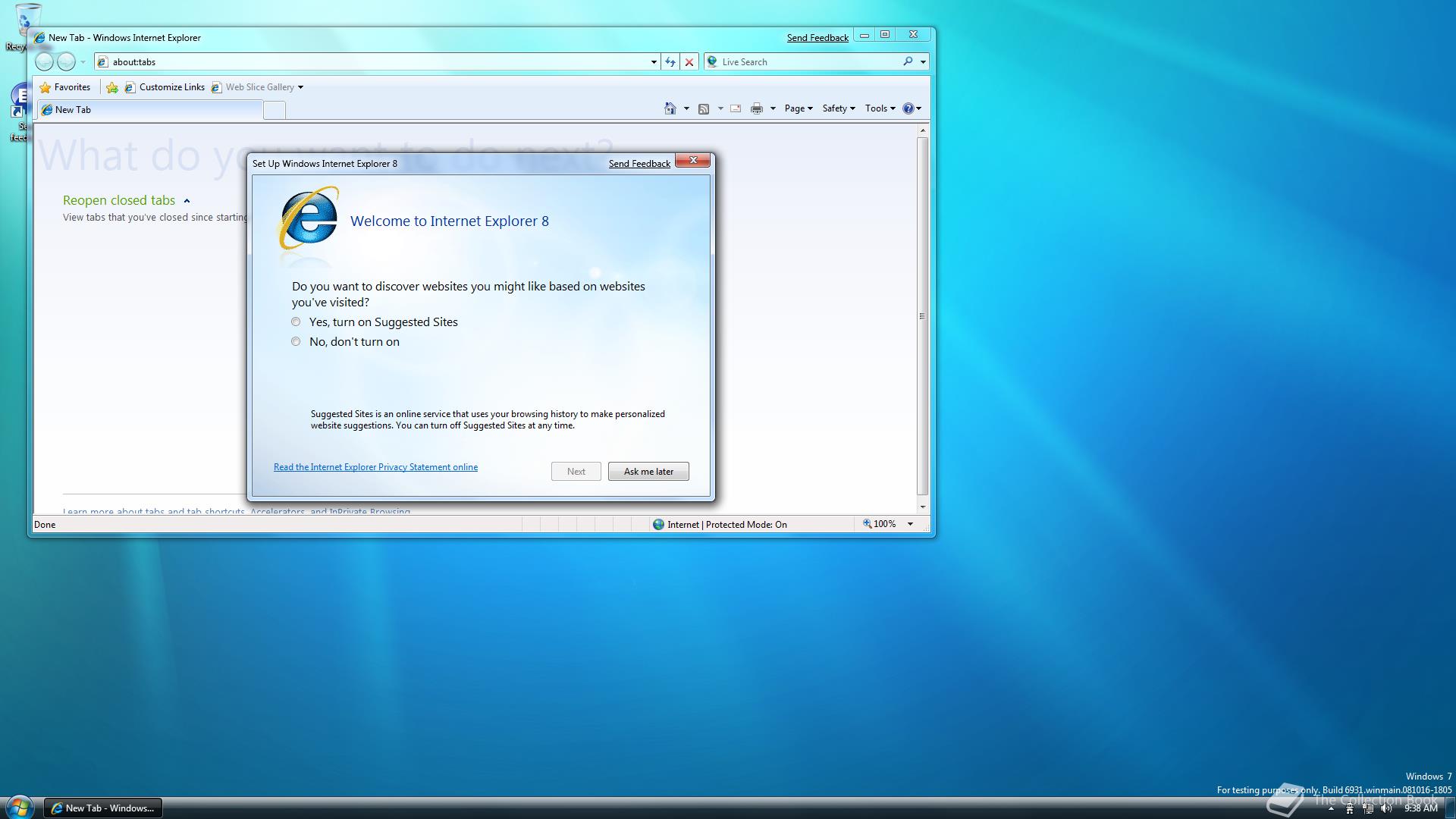
Task: Expand Web Slice Gallery dropdown
Action: (x=300, y=87)
